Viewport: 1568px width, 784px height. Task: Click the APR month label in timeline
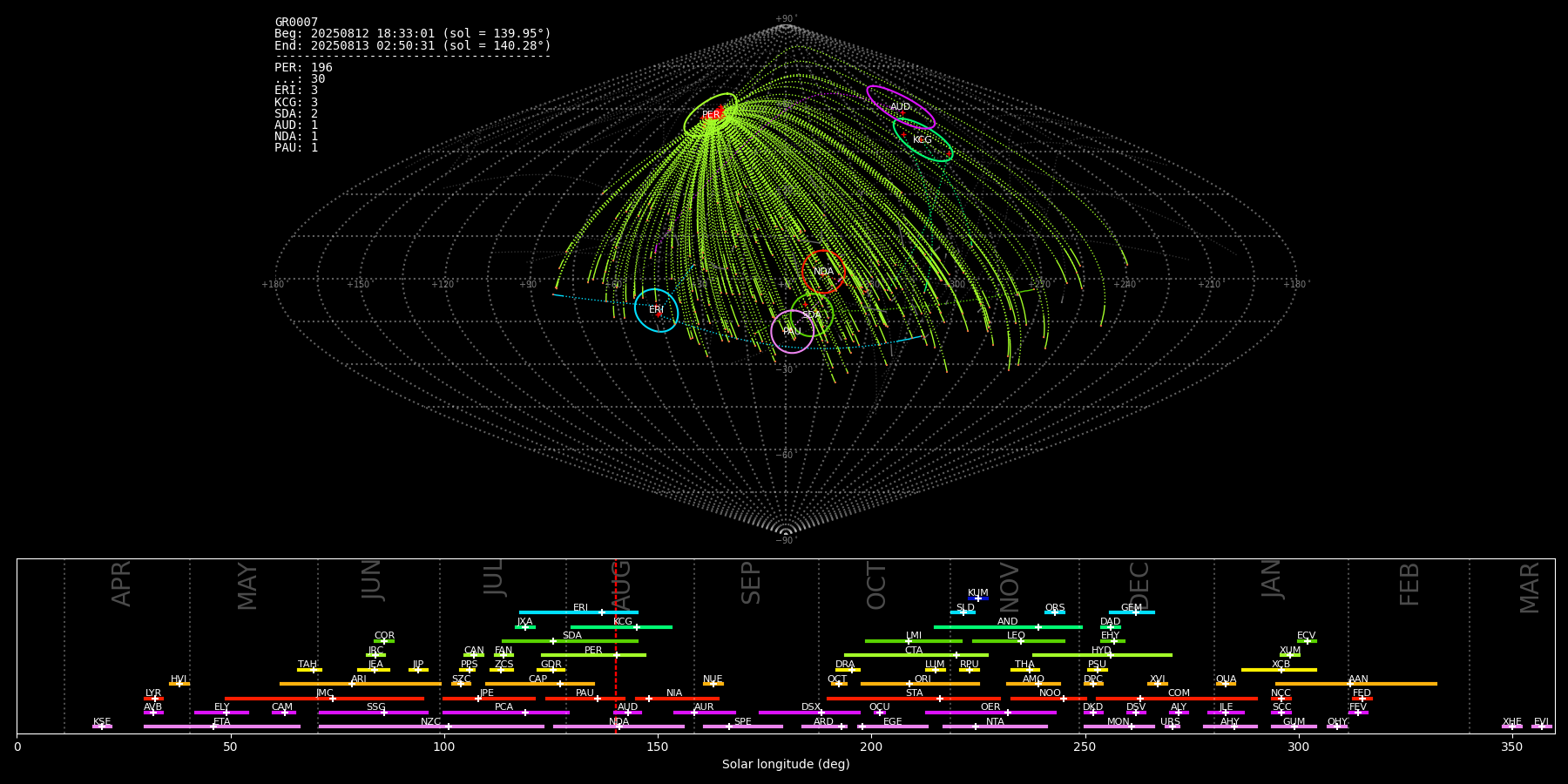[122, 584]
